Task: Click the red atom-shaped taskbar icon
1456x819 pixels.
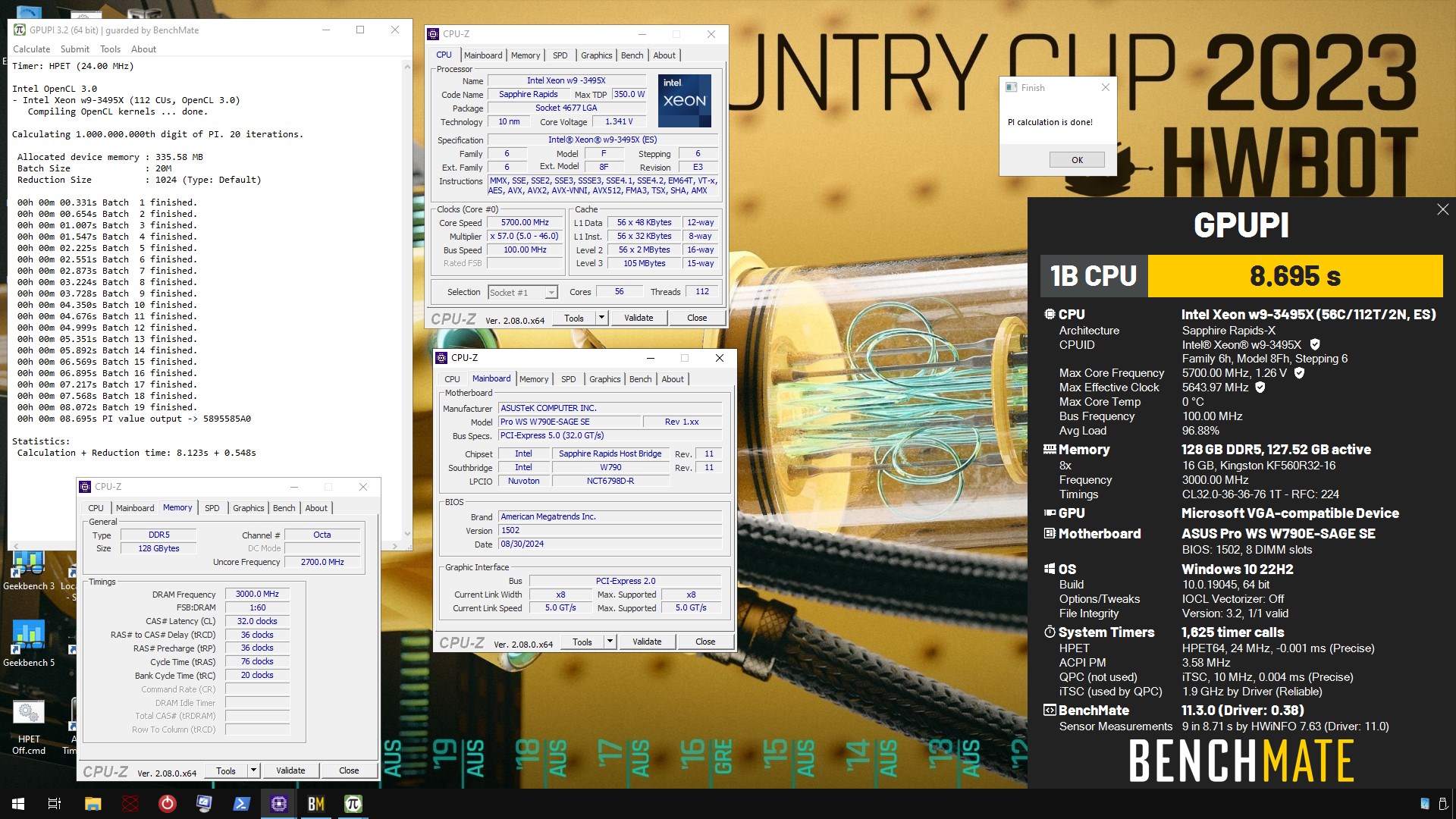Action: point(130,804)
